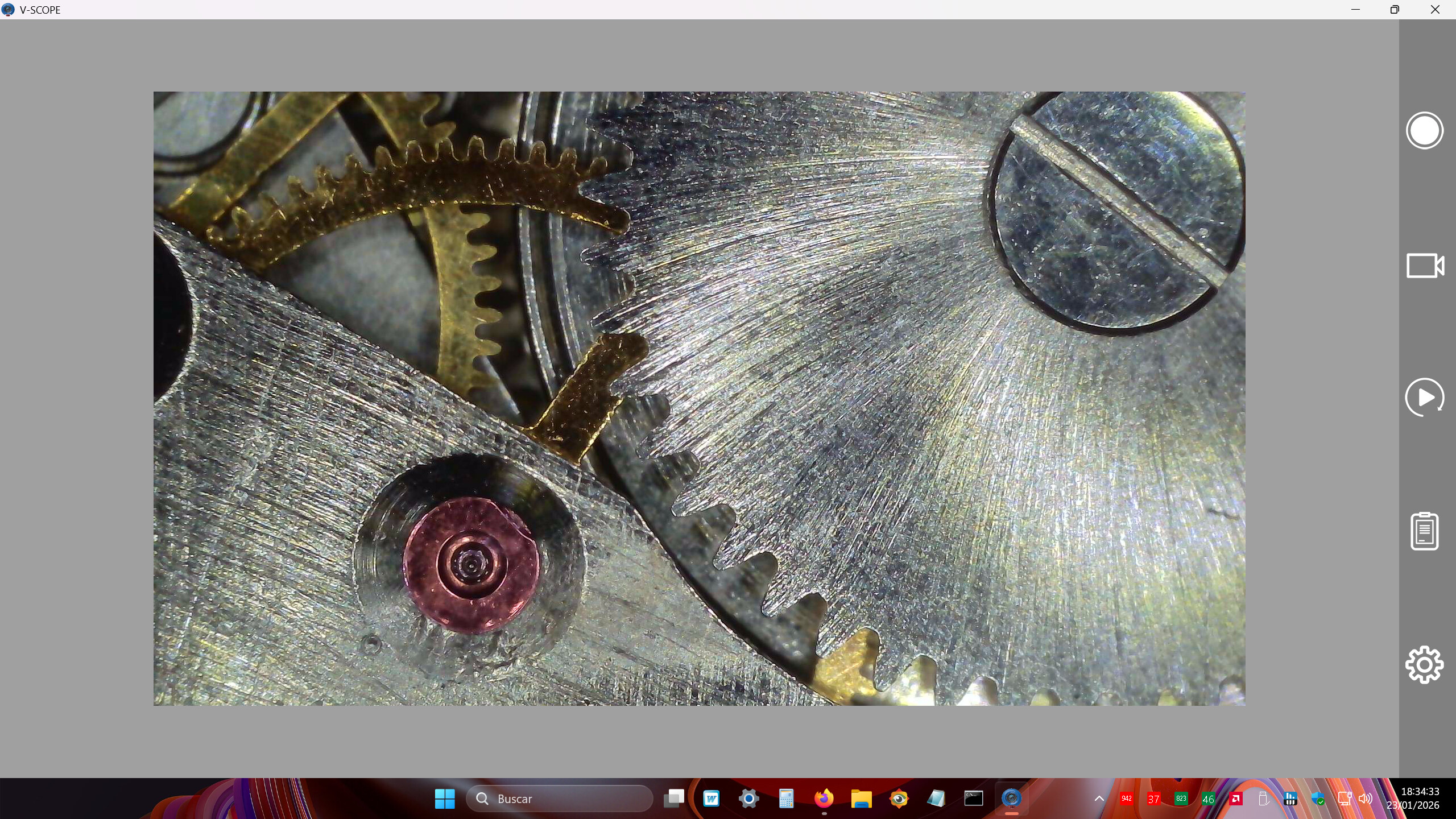Open the Calculator taskbar icon
The width and height of the screenshot is (1456, 819).
click(x=786, y=799)
